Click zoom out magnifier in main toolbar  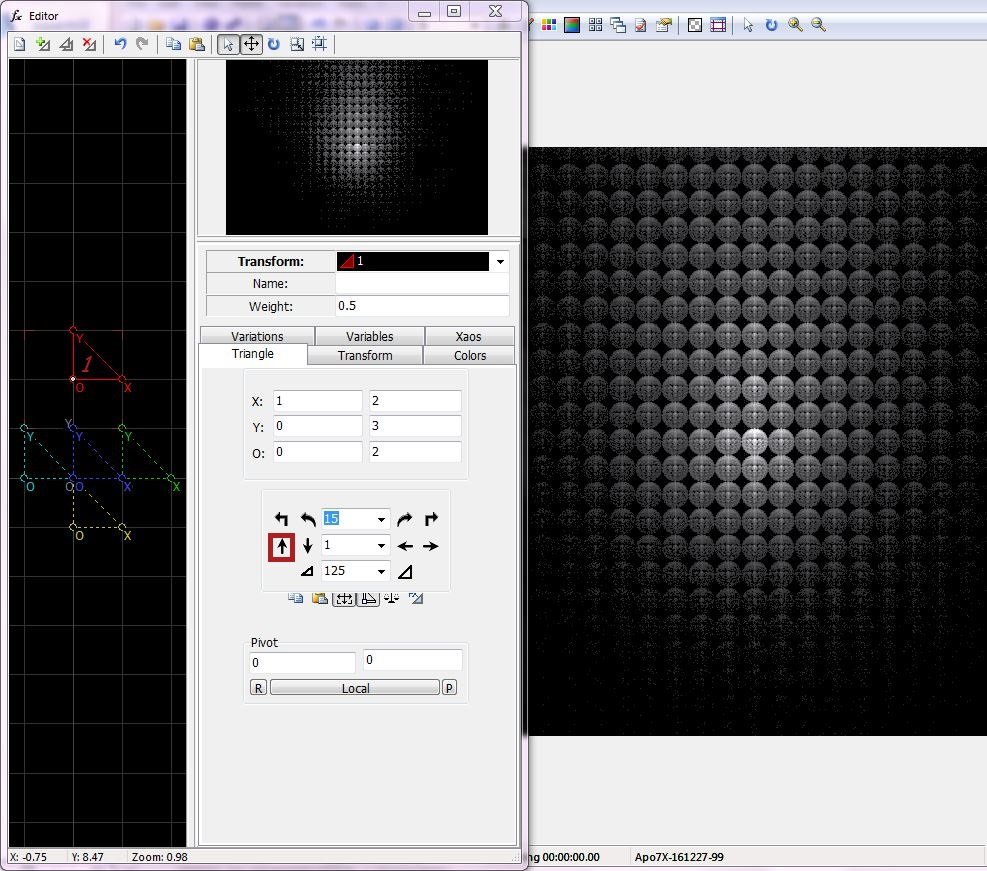coord(818,25)
